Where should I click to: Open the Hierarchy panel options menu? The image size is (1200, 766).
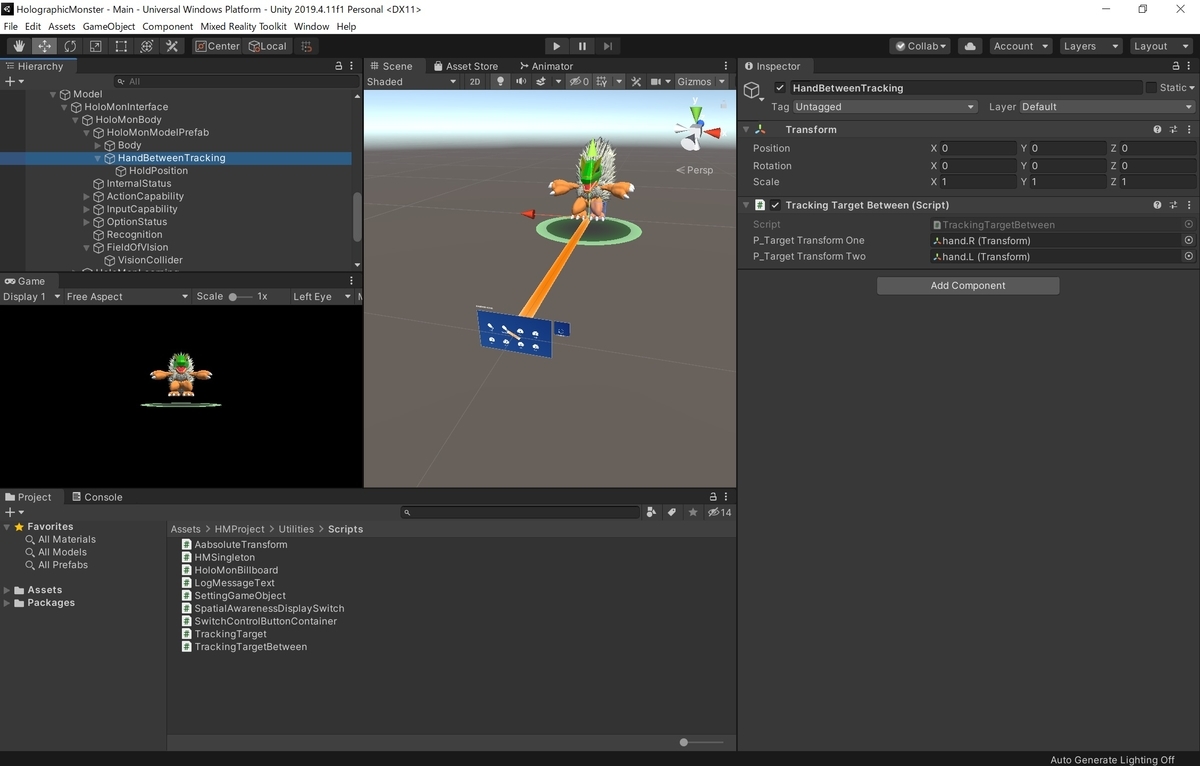point(351,66)
